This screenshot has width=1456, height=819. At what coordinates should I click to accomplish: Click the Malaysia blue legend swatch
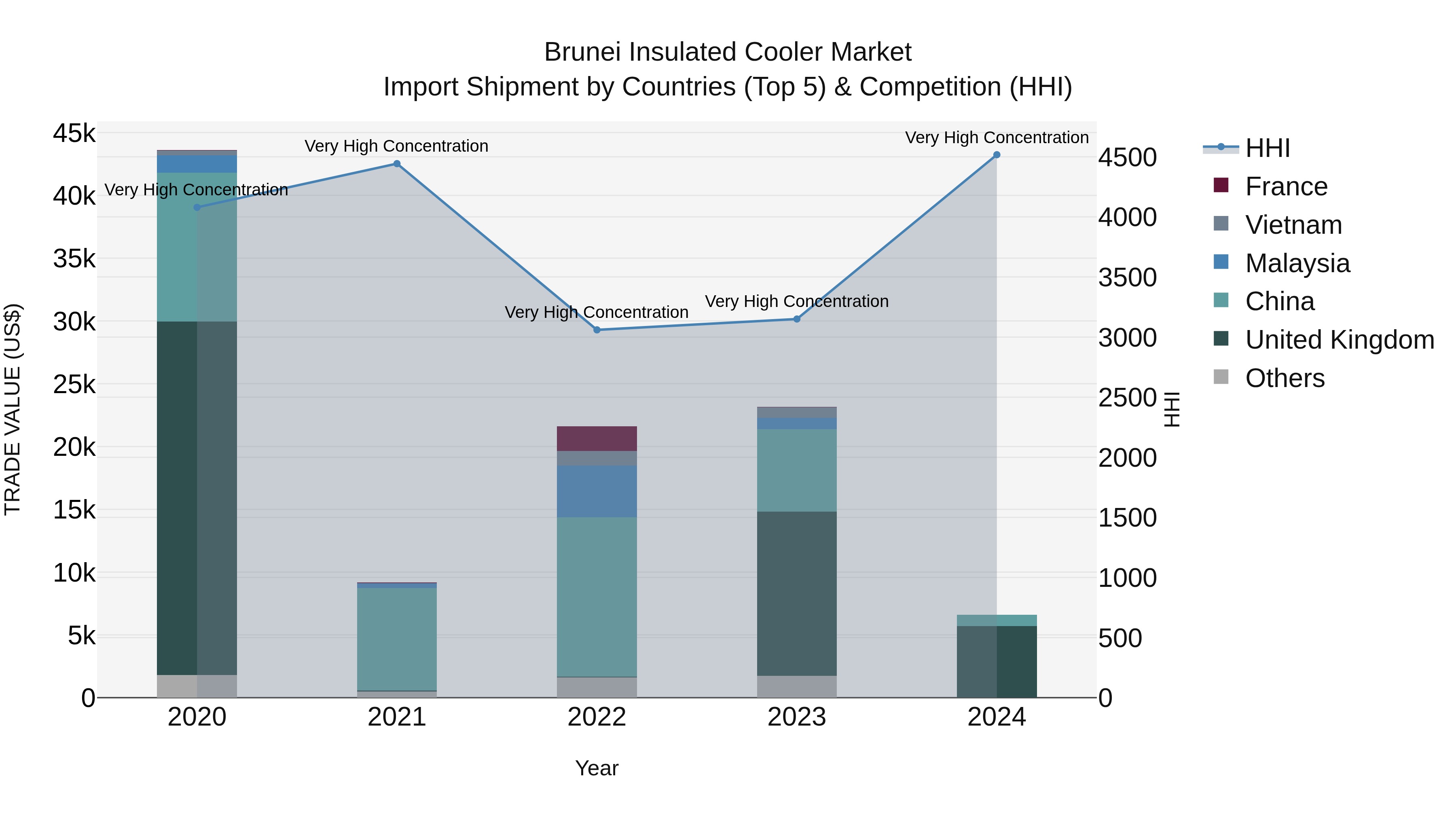1221,262
